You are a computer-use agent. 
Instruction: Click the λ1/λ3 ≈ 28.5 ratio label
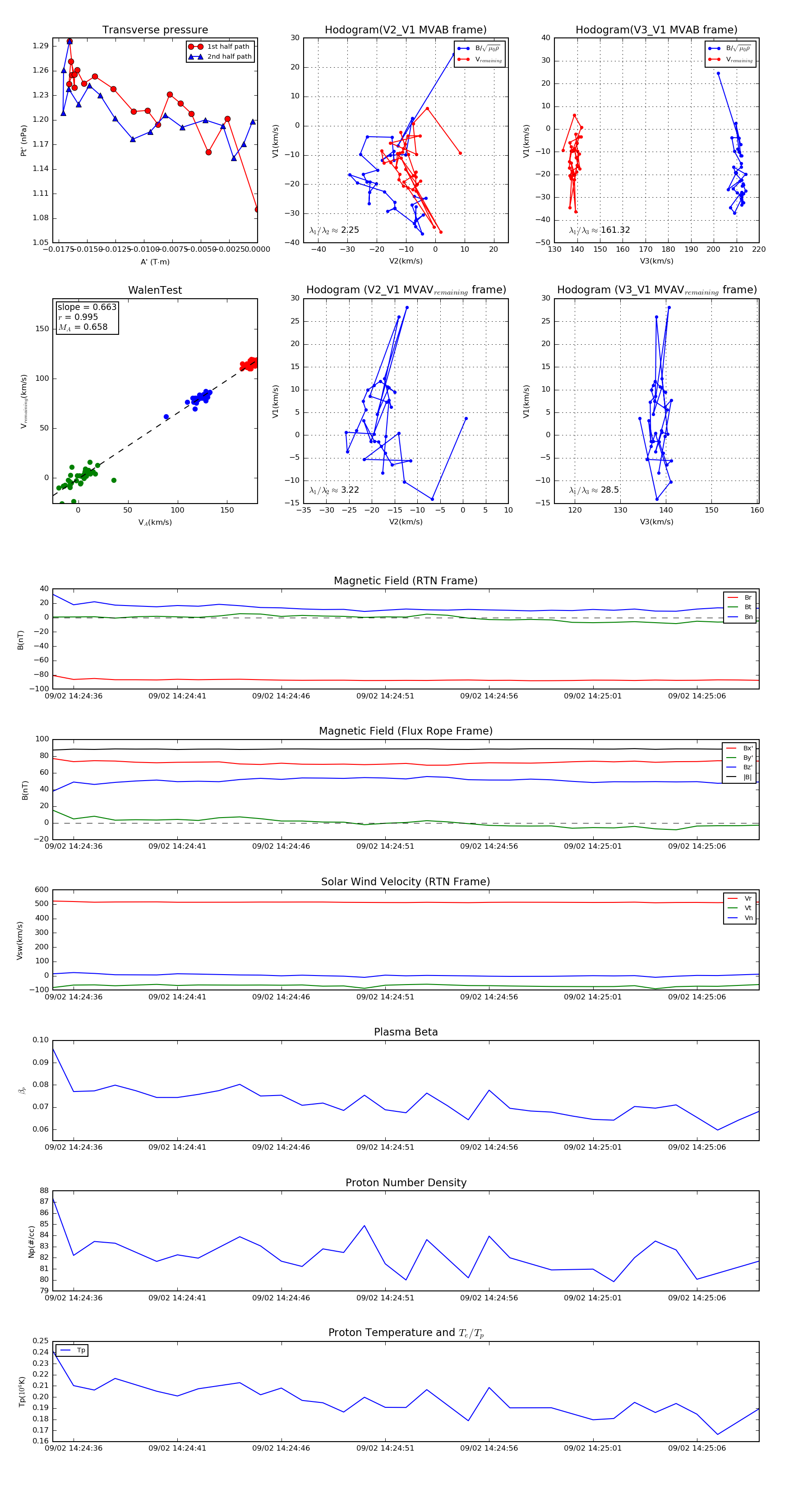[594, 490]
